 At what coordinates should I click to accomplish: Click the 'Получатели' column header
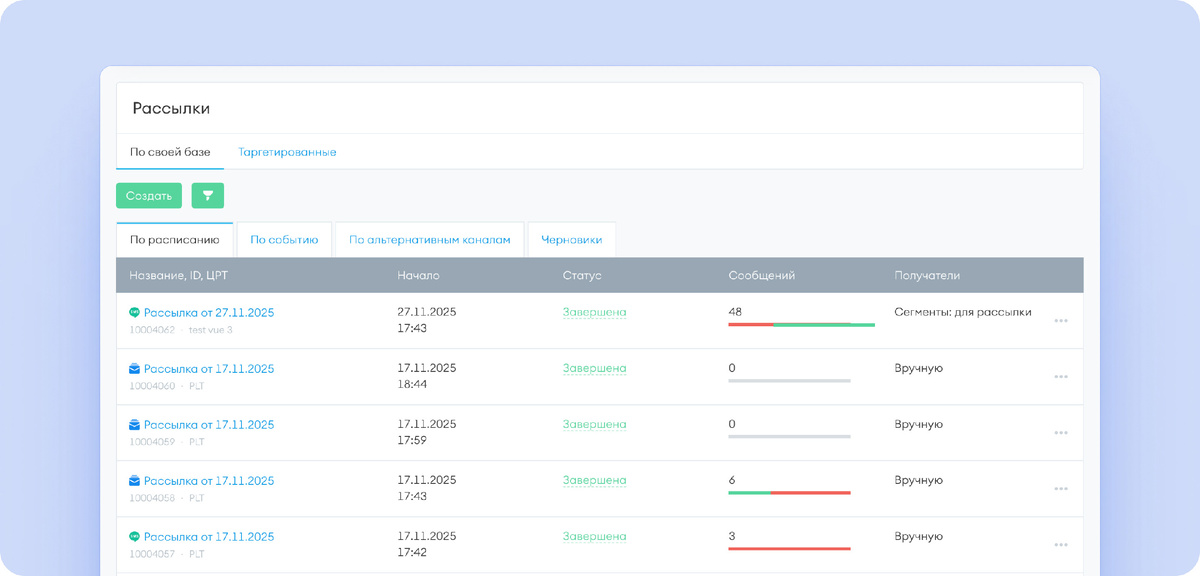pyautogui.click(x=927, y=275)
